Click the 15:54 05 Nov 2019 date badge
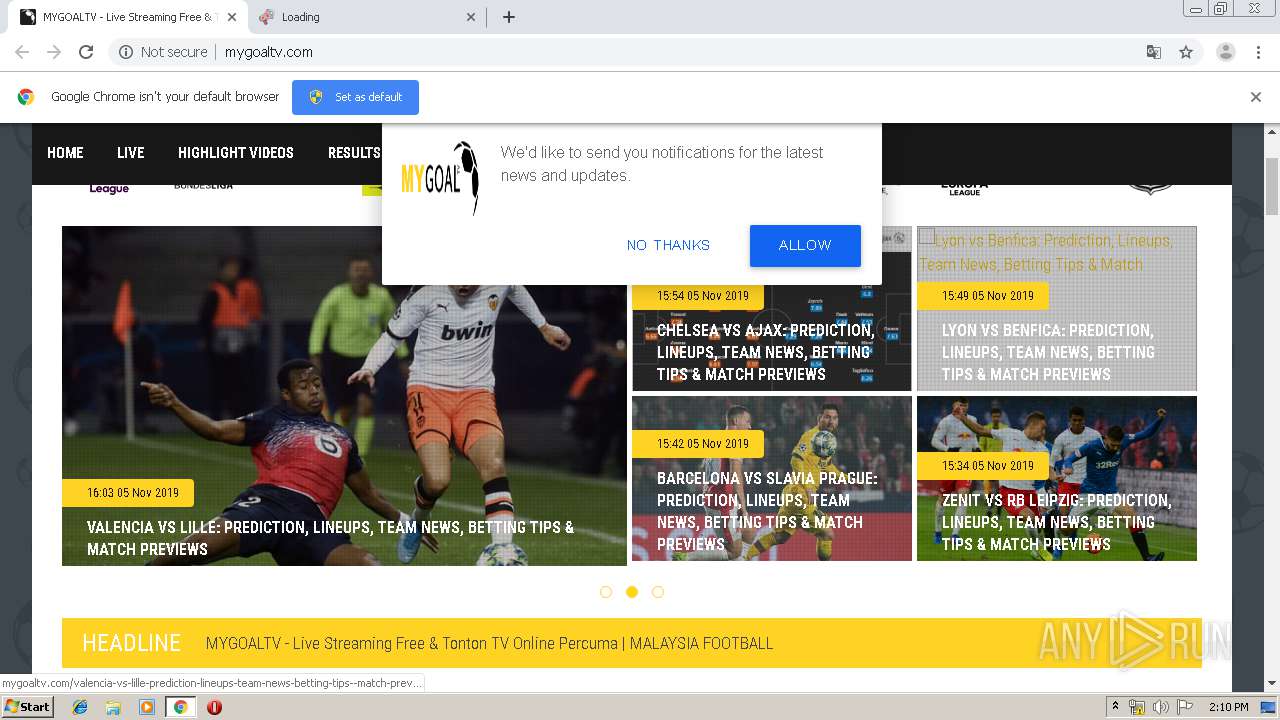Screen dimensions: 1280x720 pyautogui.click(x=698, y=296)
